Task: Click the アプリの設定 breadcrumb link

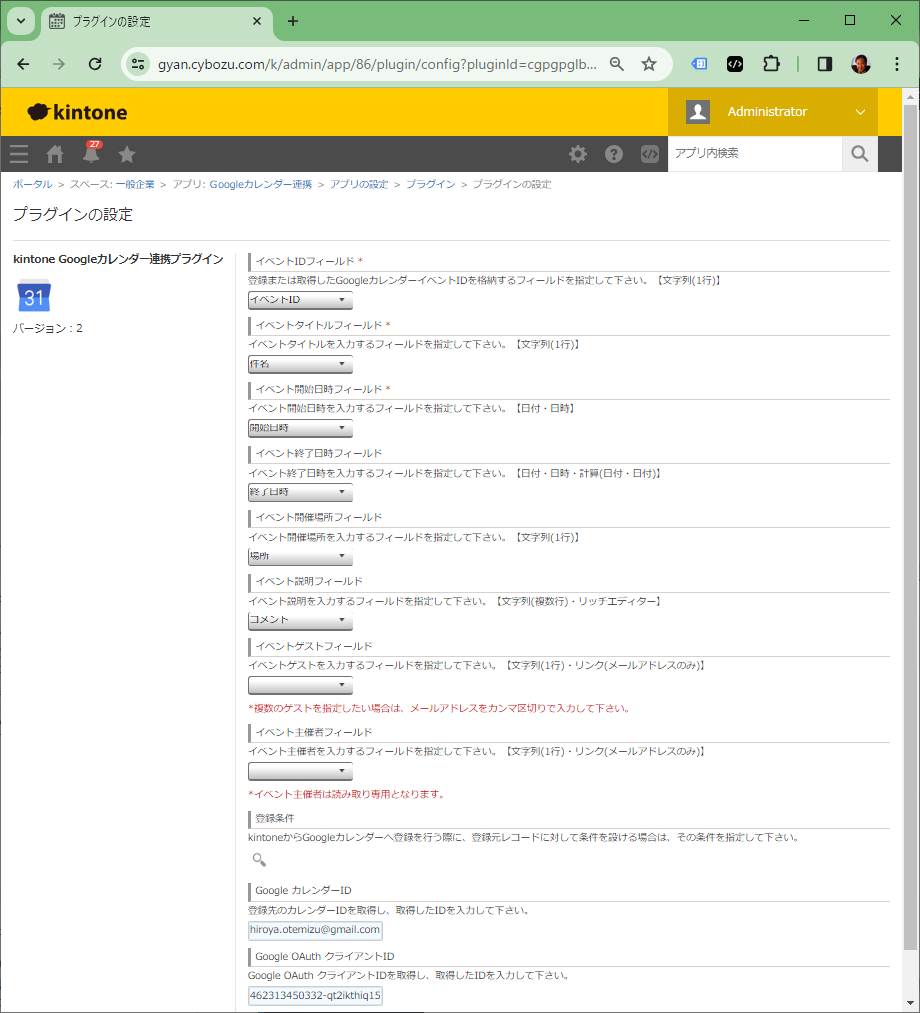Action: (x=359, y=184)
